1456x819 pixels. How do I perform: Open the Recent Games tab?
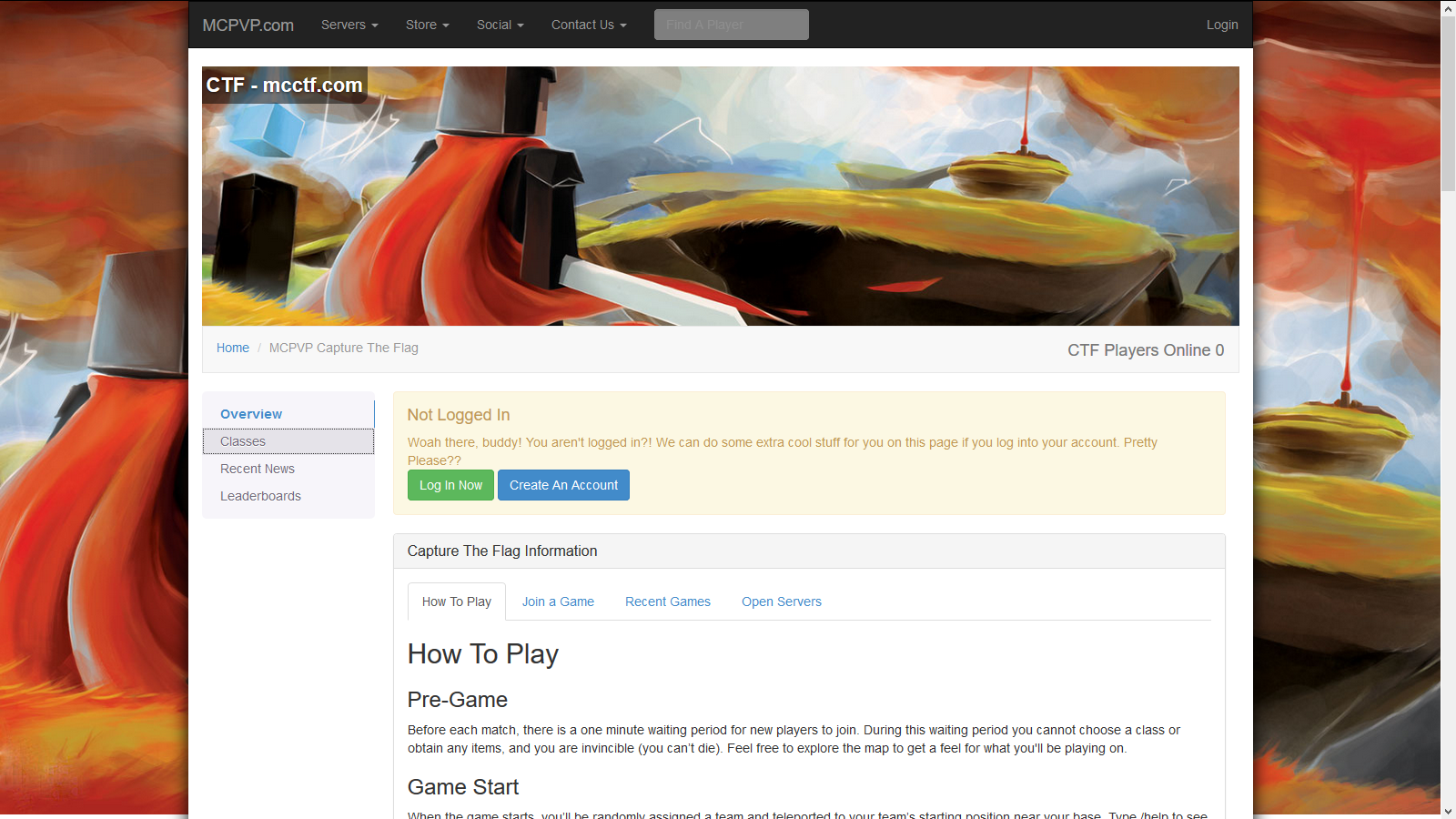click(667, 602)
